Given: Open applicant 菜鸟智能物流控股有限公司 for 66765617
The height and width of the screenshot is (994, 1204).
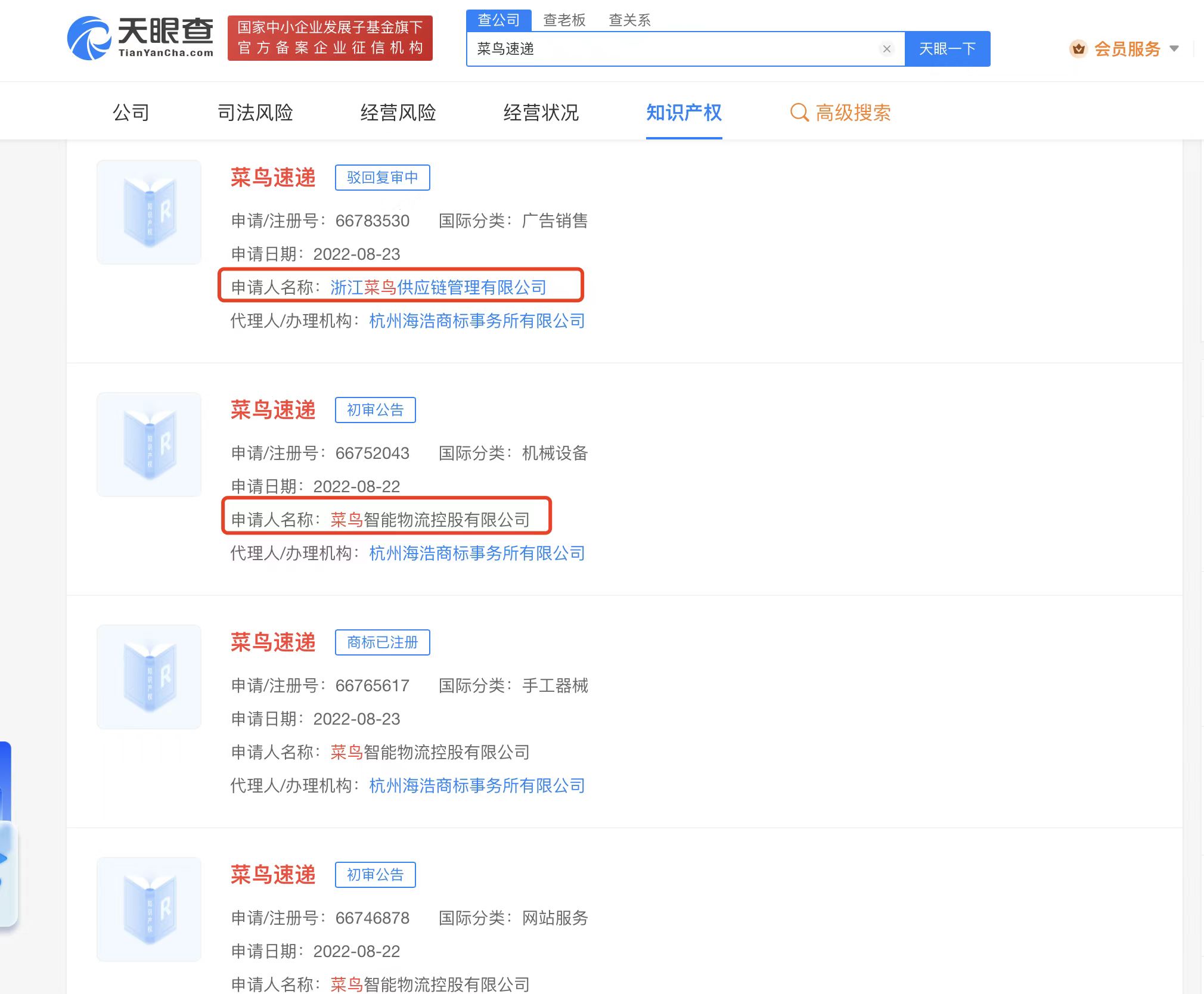Looking at the screenshot, I should (x=430, y=752).
